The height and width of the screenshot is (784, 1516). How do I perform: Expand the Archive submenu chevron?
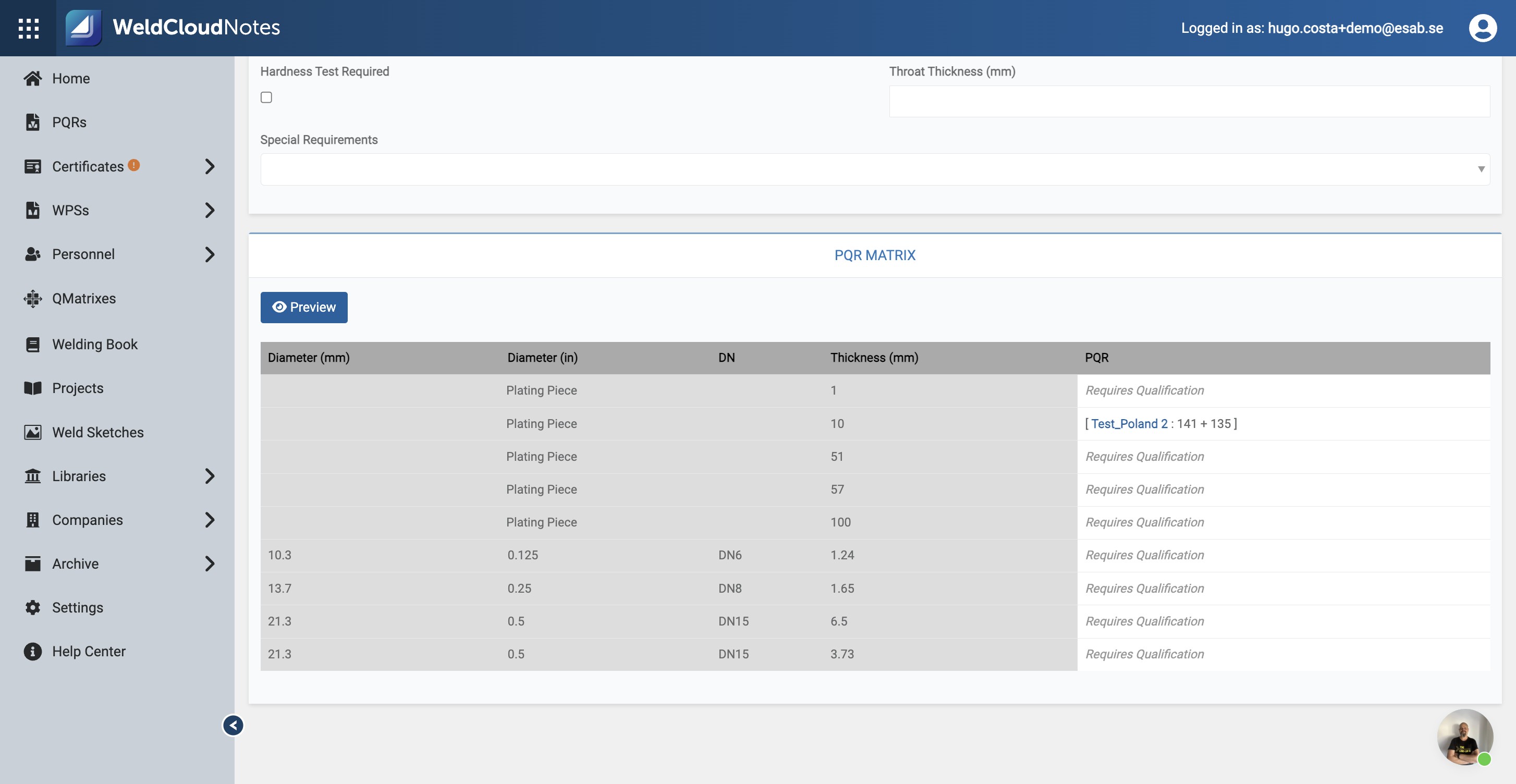click(x=210, y=563)
